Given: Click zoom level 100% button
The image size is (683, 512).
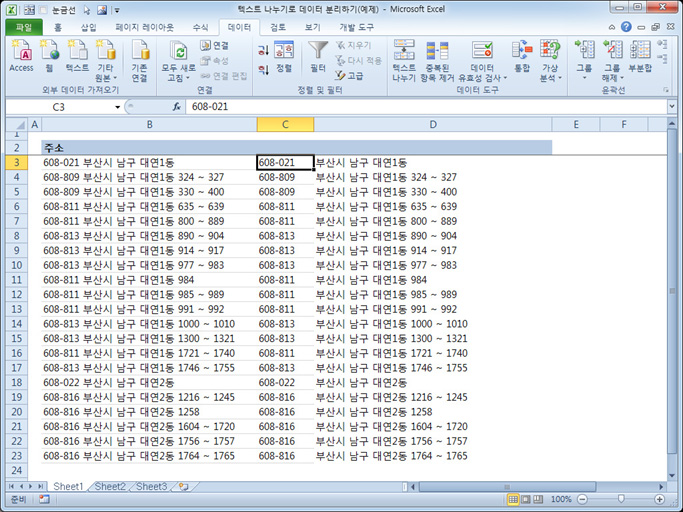Looking at the screenshot, I should pyautogui.click(x=561, y=499).
